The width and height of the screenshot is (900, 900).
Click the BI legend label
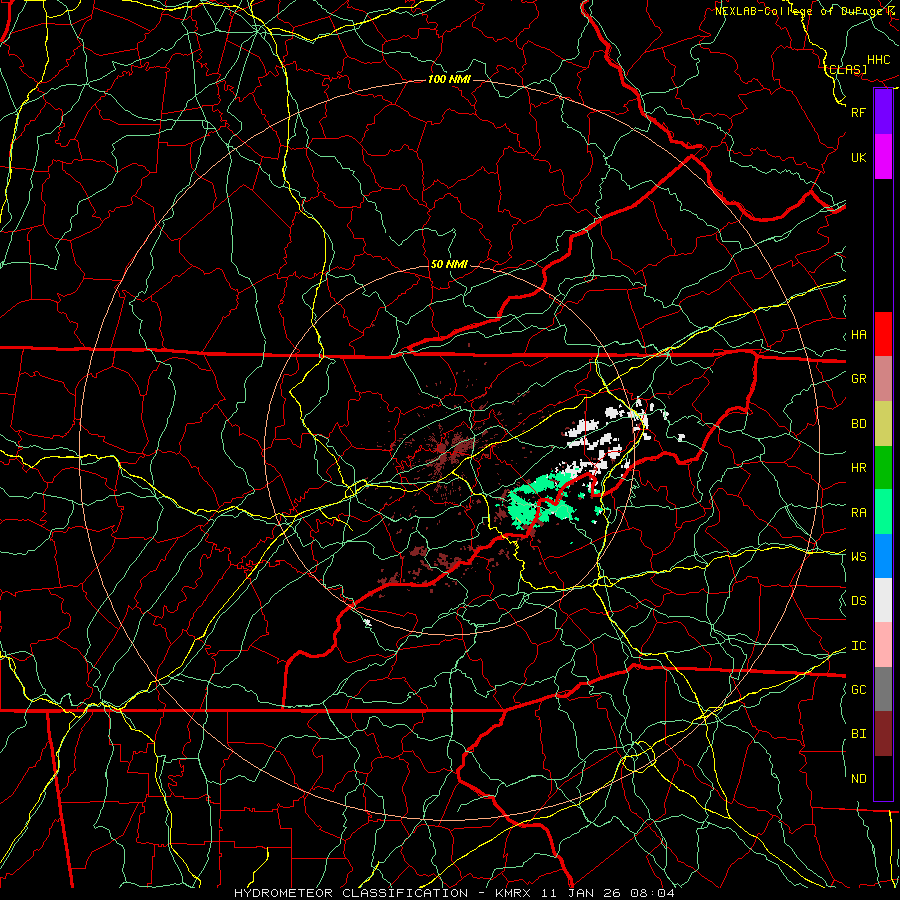pos(858,734)
